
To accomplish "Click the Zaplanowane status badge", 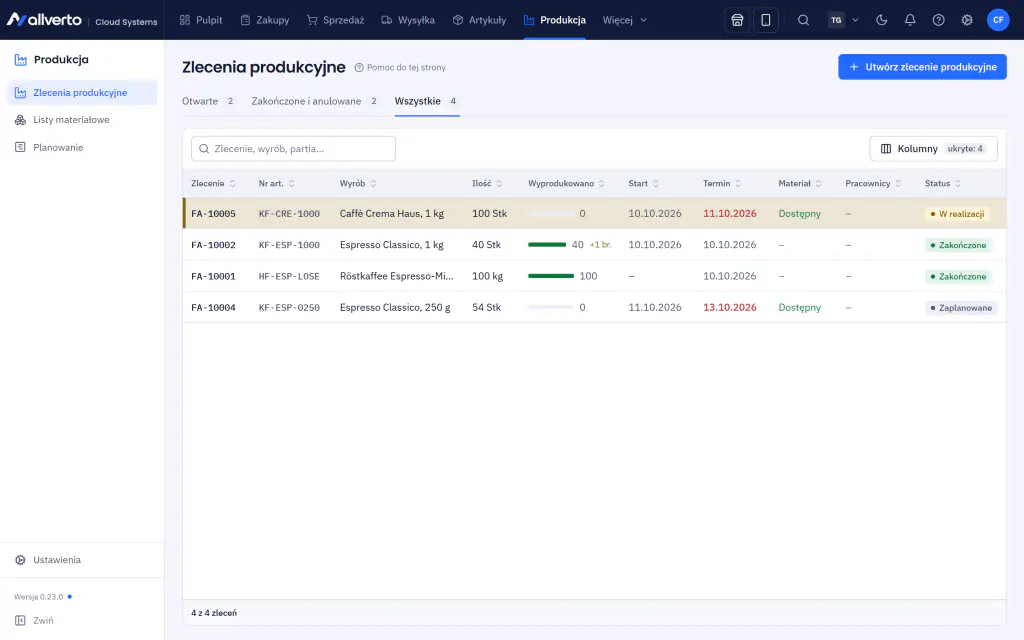I will click(961, 308).
